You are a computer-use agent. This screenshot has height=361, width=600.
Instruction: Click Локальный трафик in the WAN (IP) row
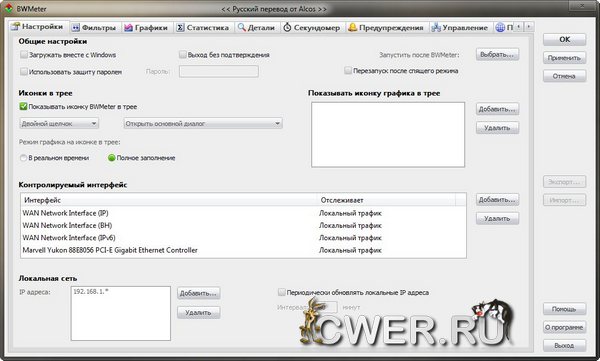350,213
